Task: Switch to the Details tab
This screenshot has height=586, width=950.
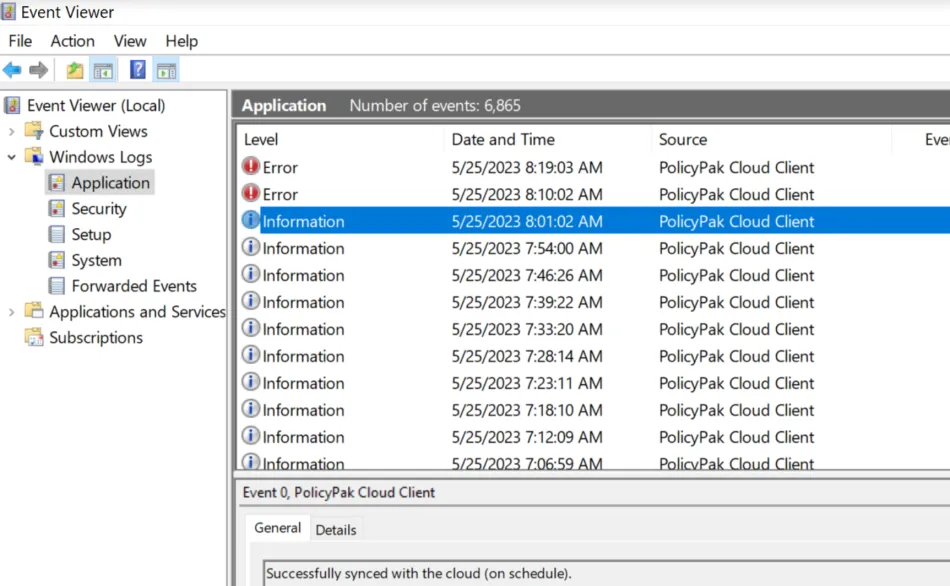Action: pos(336,530)
